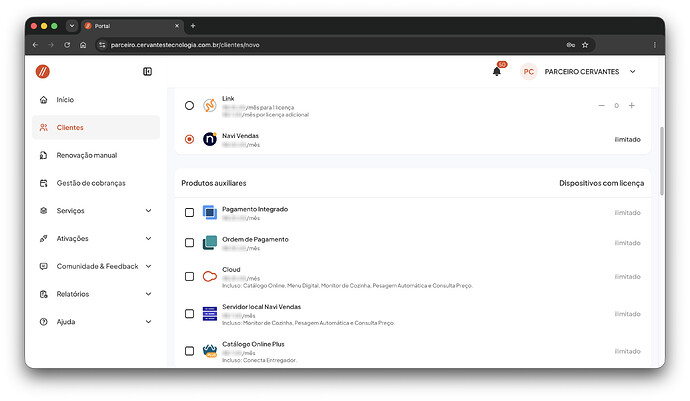Open Renovação manual page
Viewport: 690px width, 401px height.
[x=96, y=155]
